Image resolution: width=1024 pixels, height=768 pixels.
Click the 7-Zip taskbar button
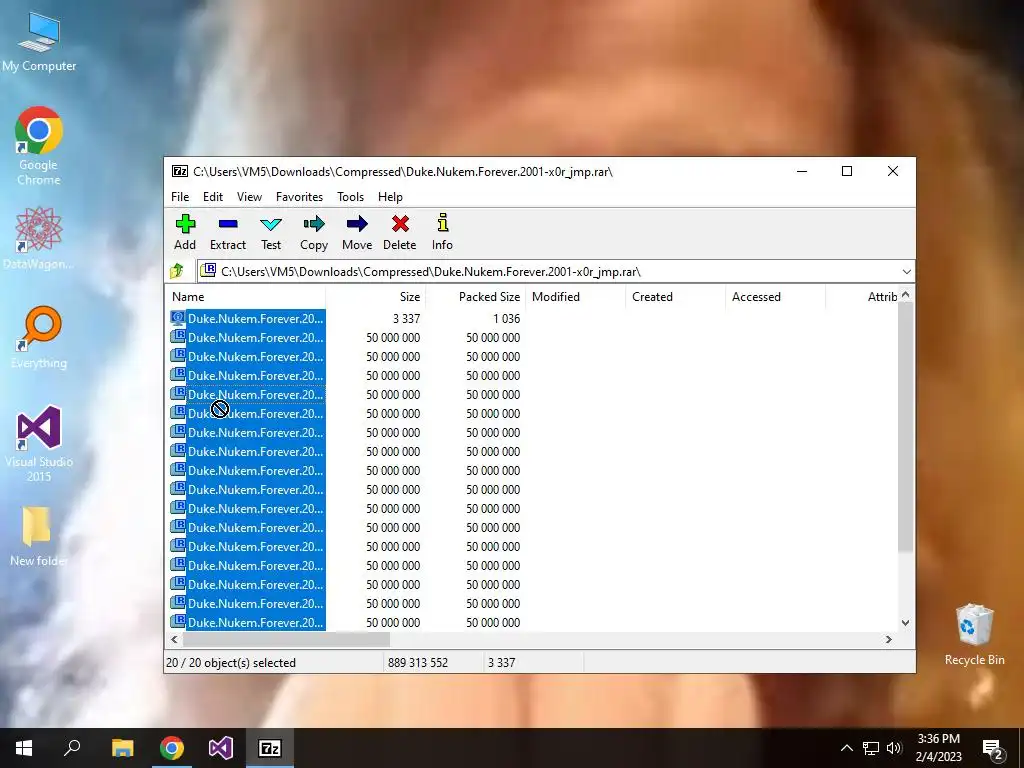point(270,748)
